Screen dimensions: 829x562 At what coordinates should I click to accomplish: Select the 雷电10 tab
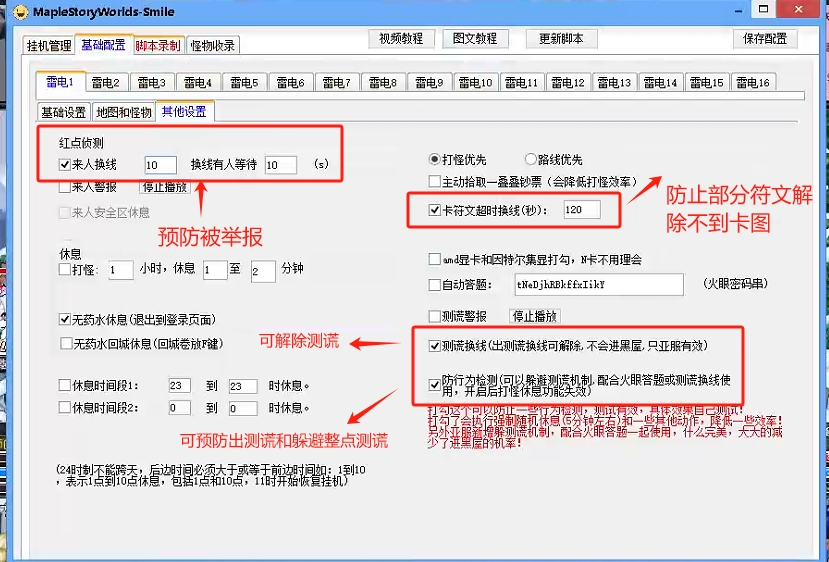click(475, 82)
